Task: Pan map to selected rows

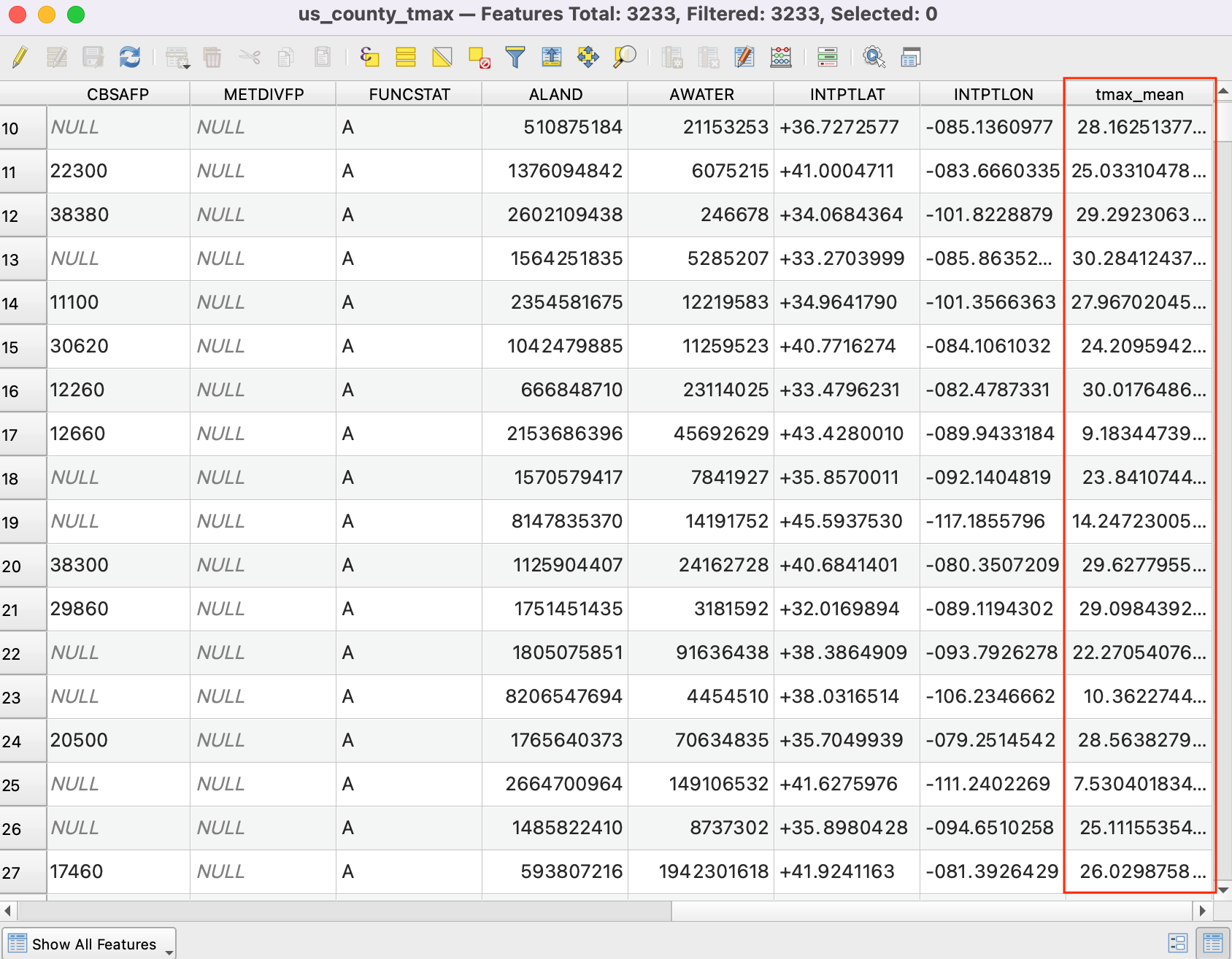Action: (588, 57)
